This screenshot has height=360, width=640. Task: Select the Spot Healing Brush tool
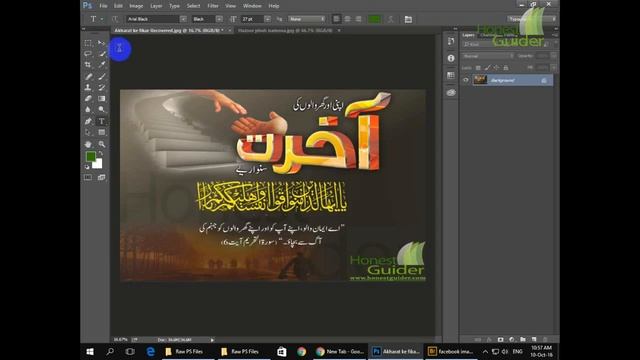[88, 76]
